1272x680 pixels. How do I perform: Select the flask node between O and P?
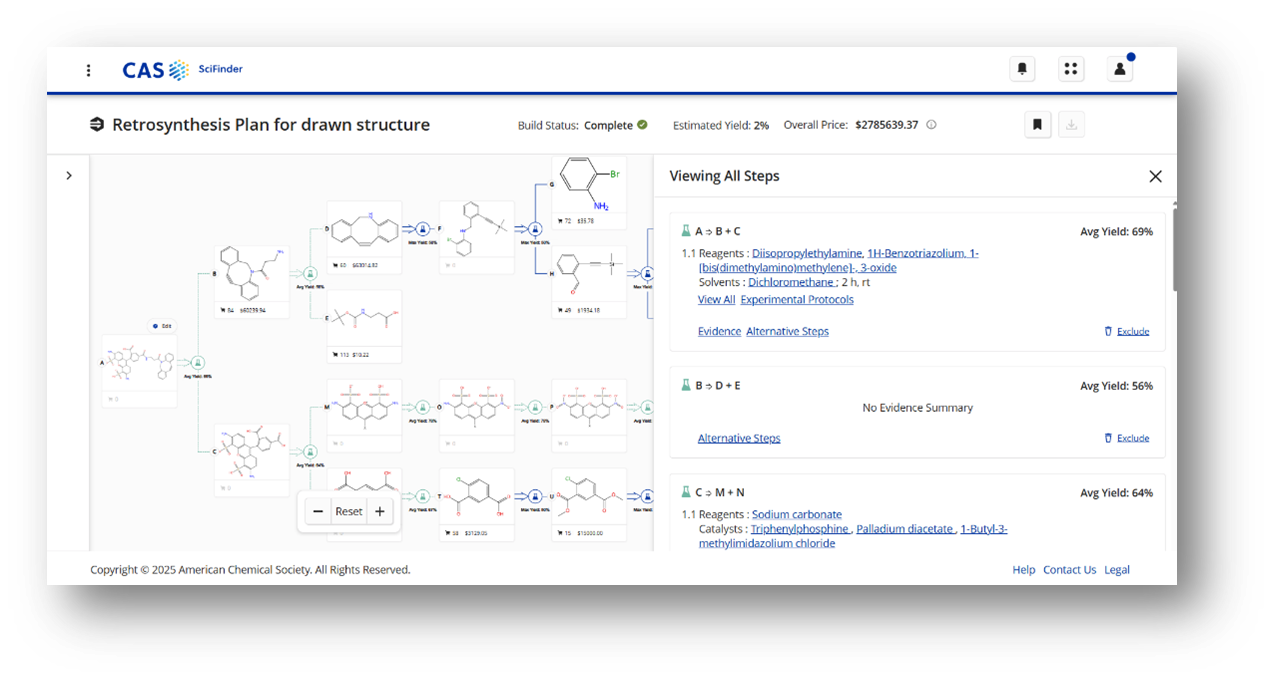tap(534, 407)
